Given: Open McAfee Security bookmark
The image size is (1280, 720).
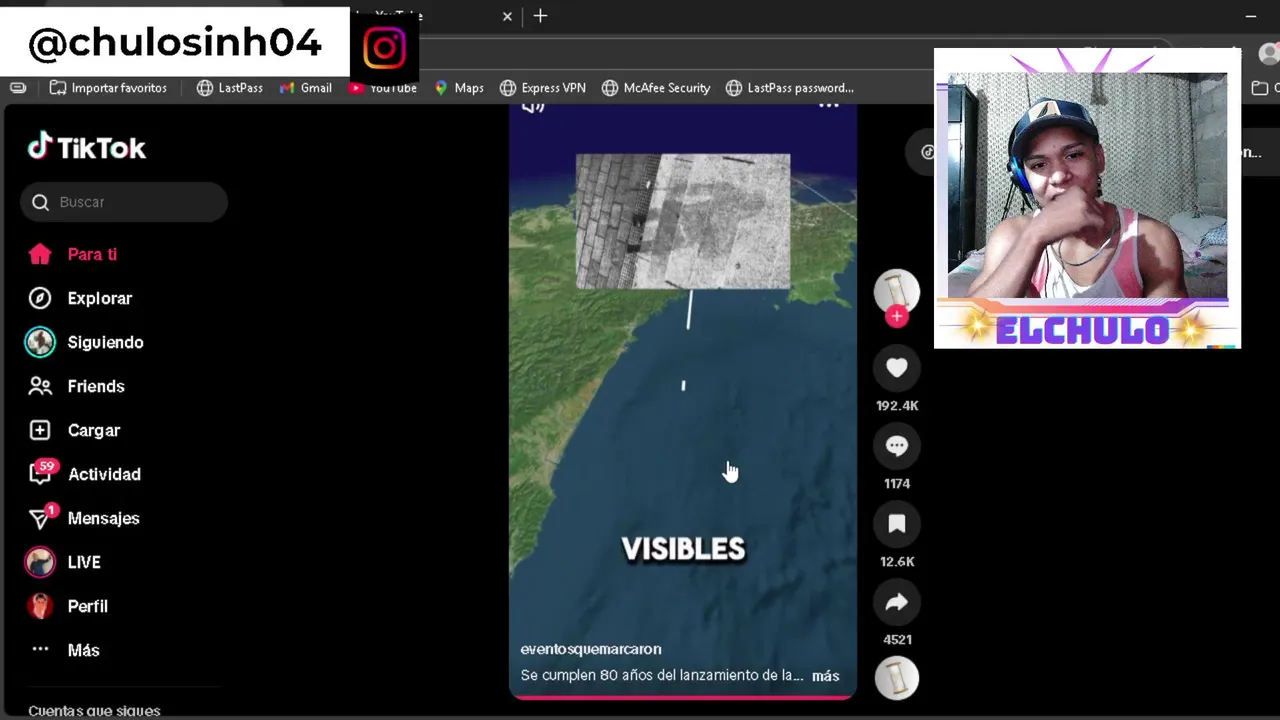Looking at the screenshot, I should click(x=656, y=88).
